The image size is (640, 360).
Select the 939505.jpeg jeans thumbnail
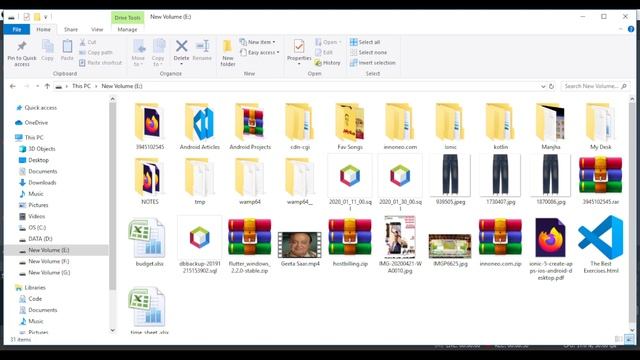(450, 176)
